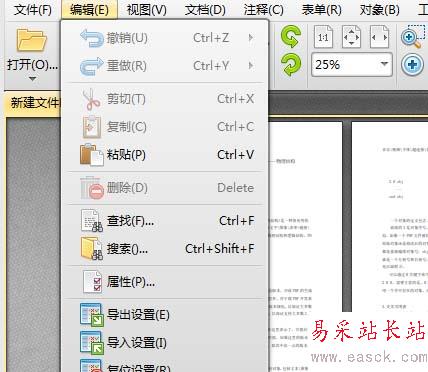Image resolution: width=428 pixels, height=372 pixels.
Task: Expand the 重做(R) submenu arrow
Action: pos(251,66)
